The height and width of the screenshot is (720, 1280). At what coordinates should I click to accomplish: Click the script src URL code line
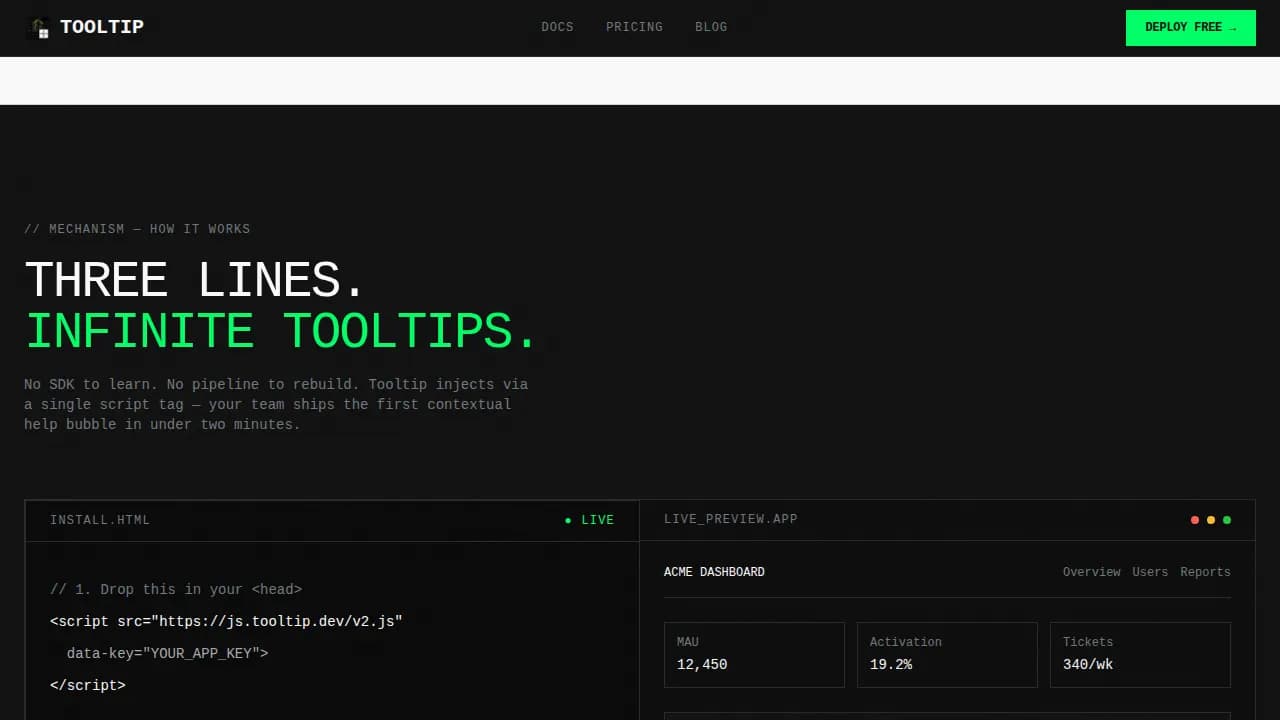(226, 621)
